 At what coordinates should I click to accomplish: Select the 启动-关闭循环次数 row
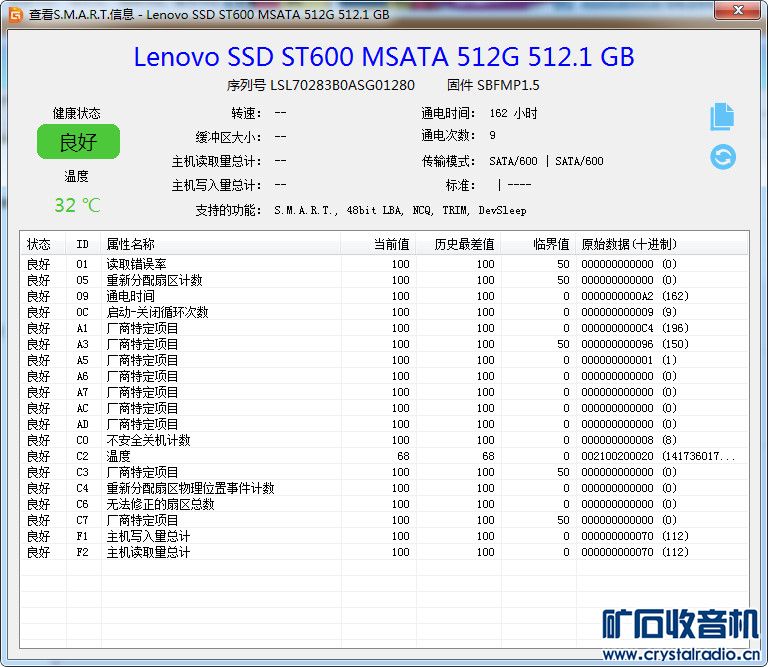pos(384,312)
